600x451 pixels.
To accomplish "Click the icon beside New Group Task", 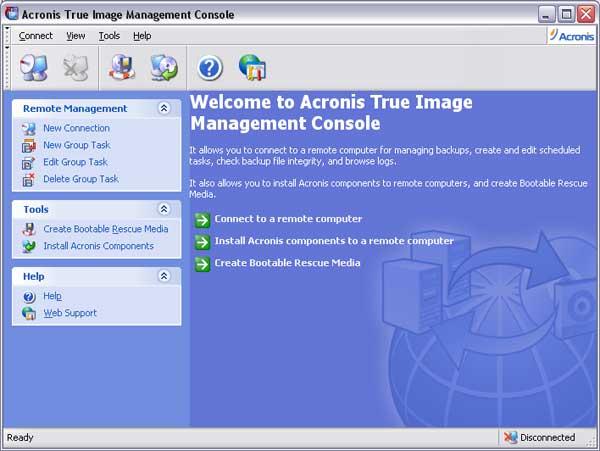I will tap(29, 145).
